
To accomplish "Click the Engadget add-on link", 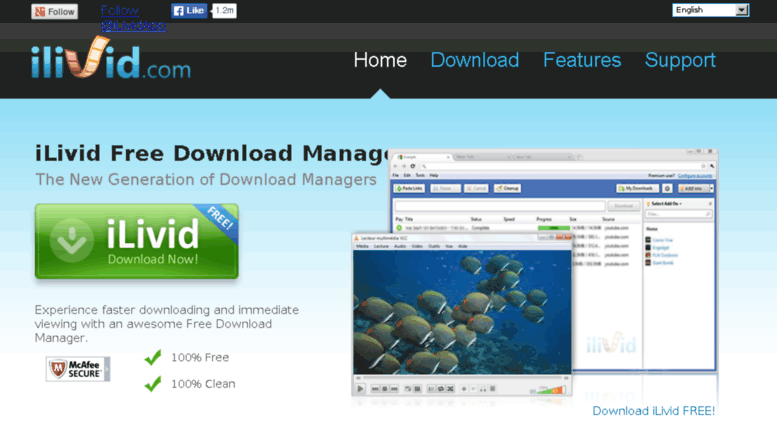I will (x=661, y=248).
